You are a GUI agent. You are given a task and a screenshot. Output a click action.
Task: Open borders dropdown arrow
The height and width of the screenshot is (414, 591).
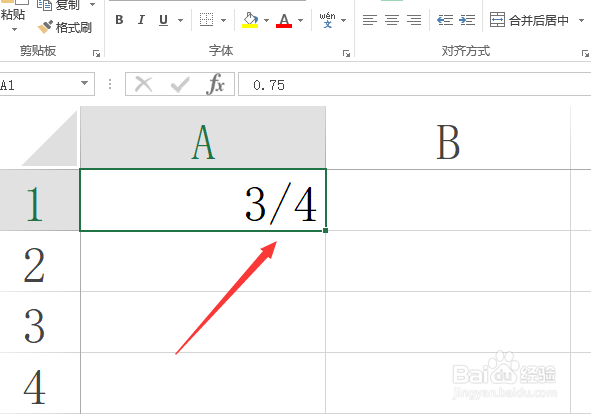(224, 20)
